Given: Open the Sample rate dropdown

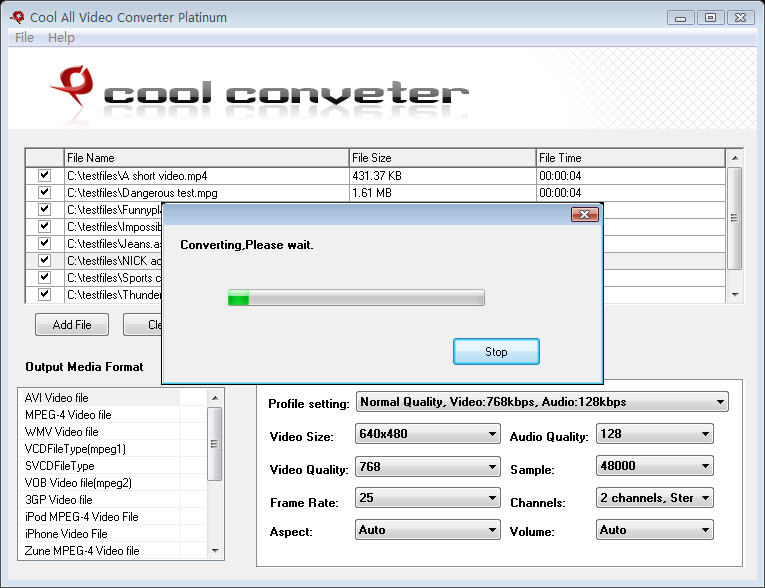Looking at the screenshot, I should coord(655,466).
